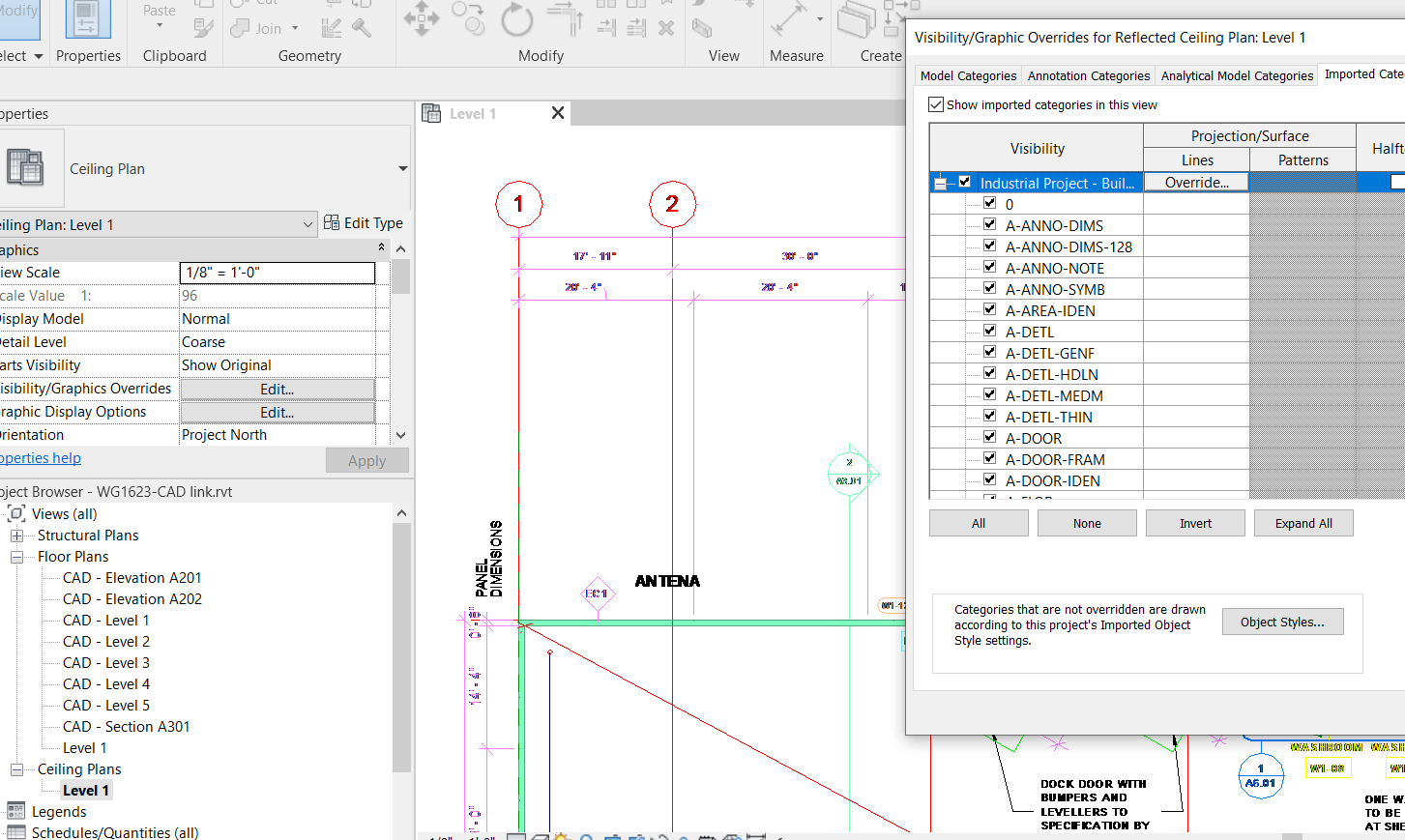1405x840 pixels.
Task: Switch to the Model Categories tab
Action: coord(968,74)
